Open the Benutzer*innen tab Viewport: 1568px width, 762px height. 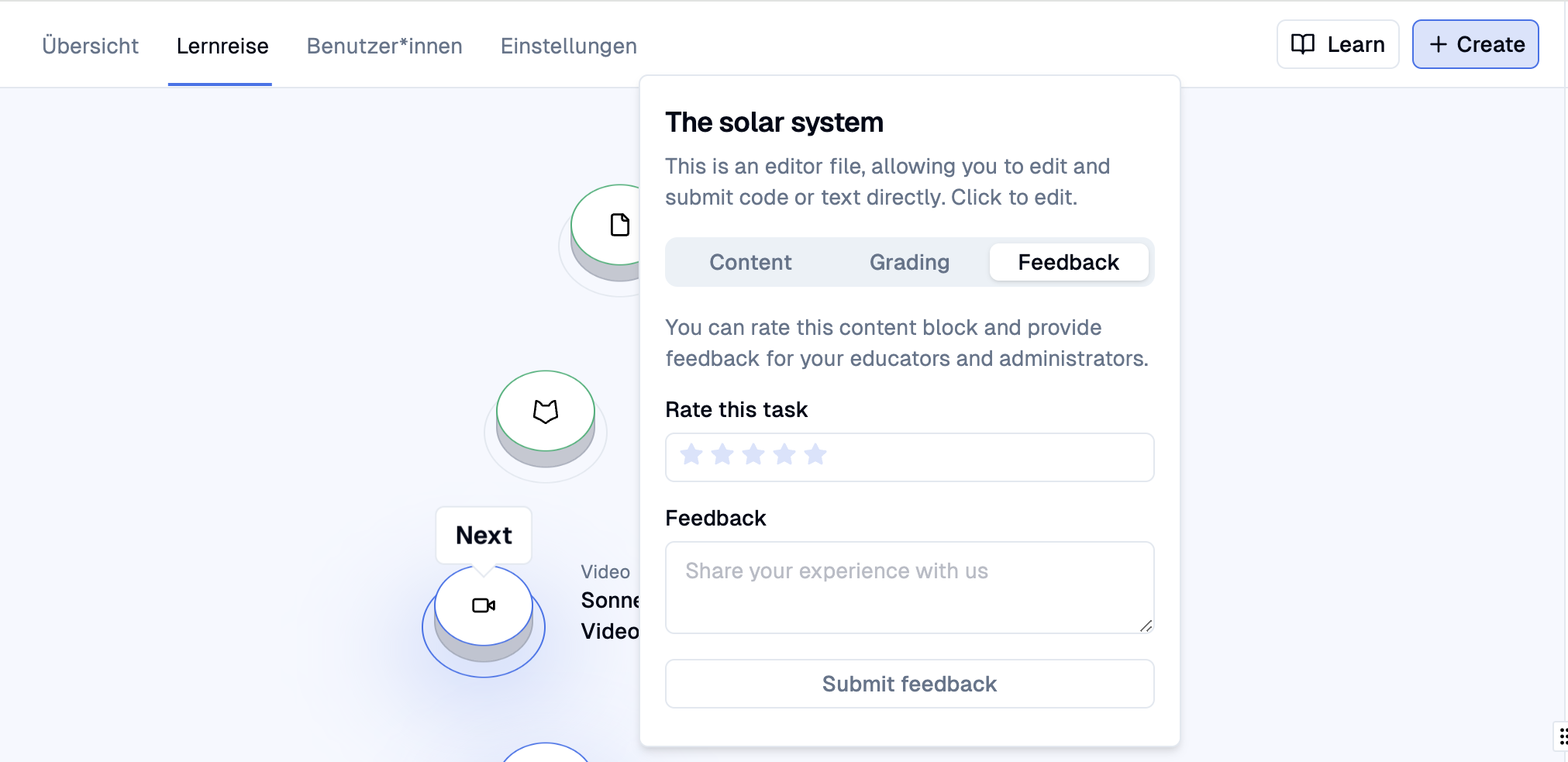(x=384, y=46)
